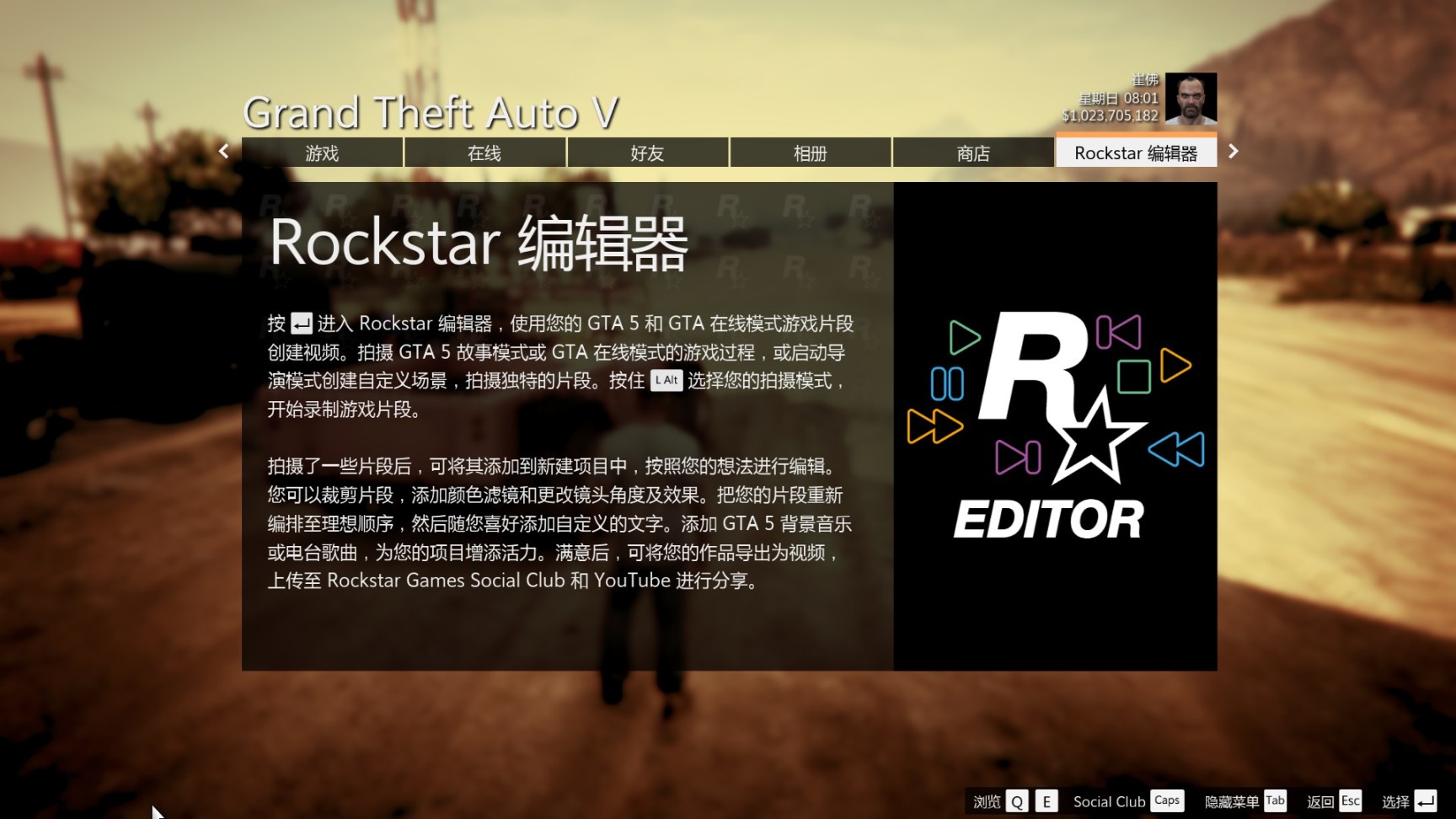
Task: Click the purple skip-forward icon
Action: coord(1018,458)
